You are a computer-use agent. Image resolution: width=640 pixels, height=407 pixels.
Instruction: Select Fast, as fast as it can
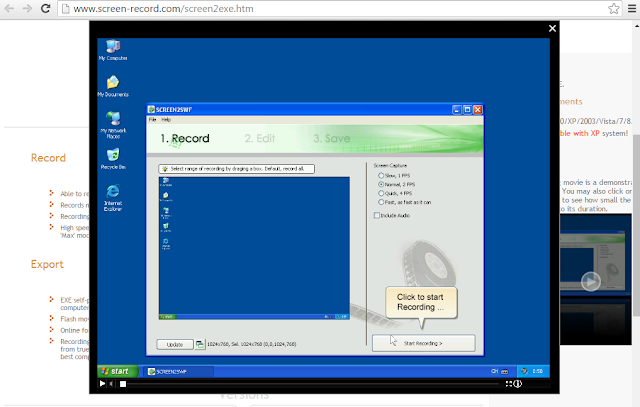coord(404,202)
